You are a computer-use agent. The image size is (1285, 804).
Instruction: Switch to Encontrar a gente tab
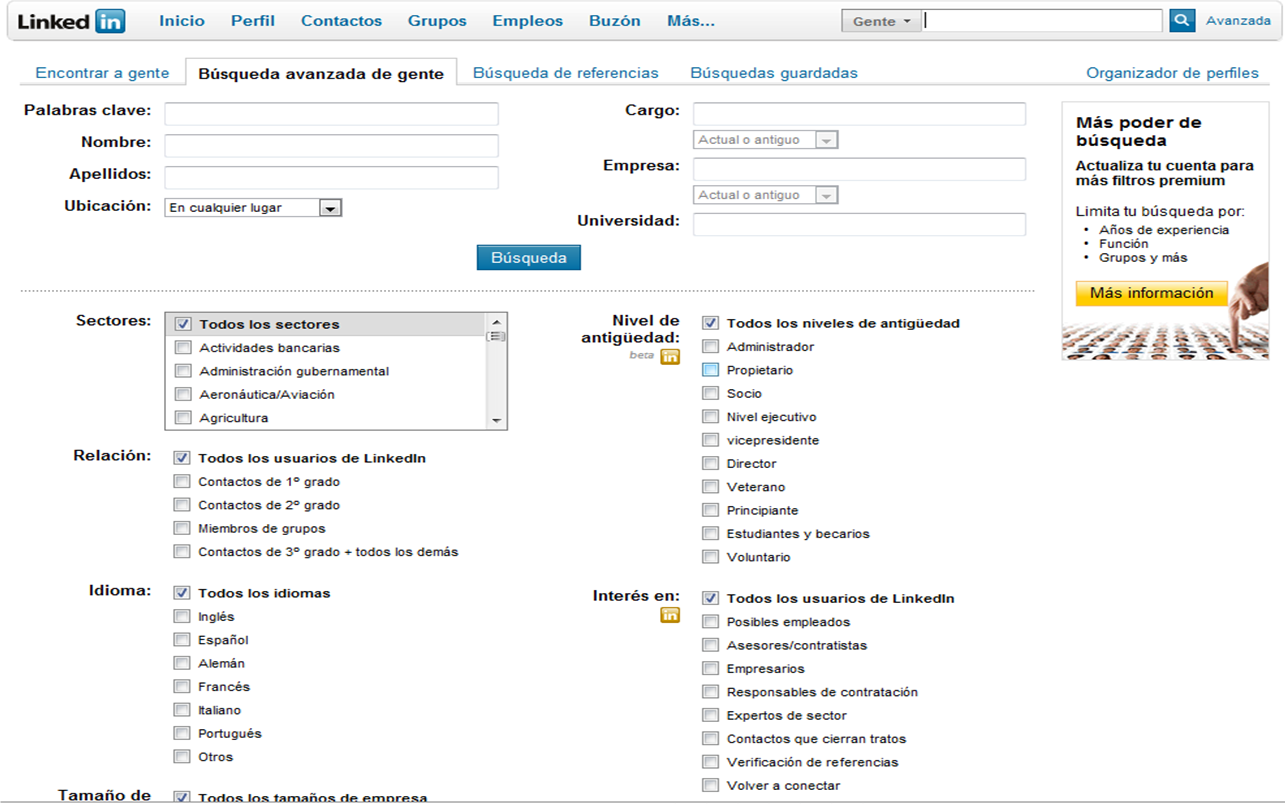[x=102, y=73]
